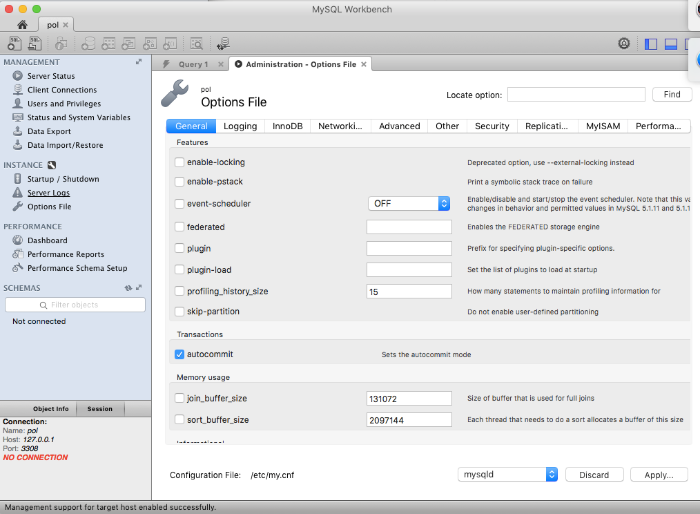The image size is (700, 514).
Task: Uncheck the autocommit checkbox
Action: pyautogui.click(x=179, y=354)
